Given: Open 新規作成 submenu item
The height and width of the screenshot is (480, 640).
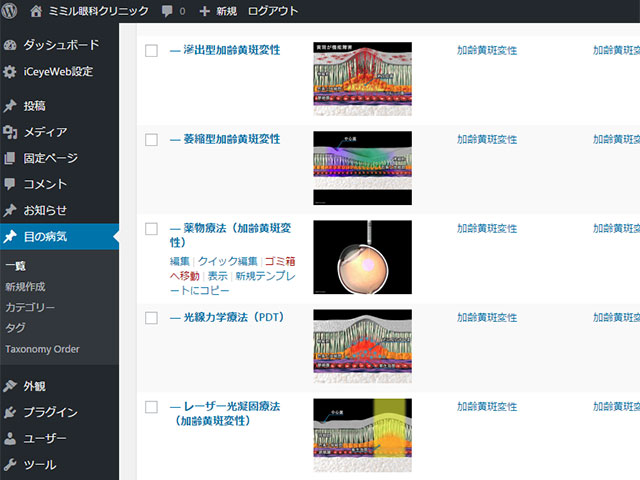Looking at the screenshot, I should tap(25, 287).
